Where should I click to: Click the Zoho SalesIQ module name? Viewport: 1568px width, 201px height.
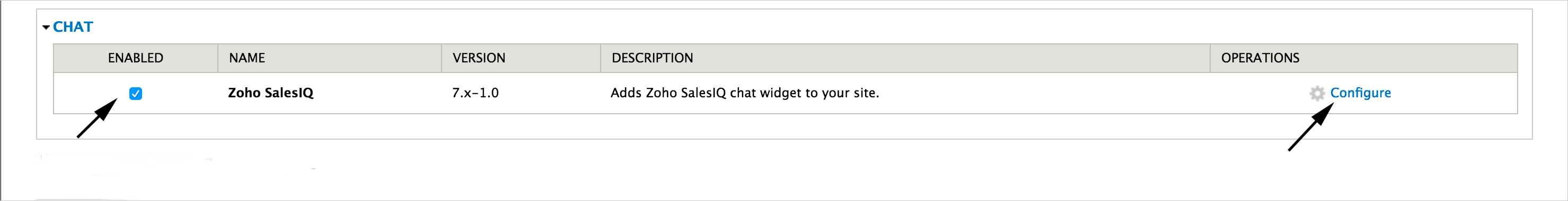271,93
